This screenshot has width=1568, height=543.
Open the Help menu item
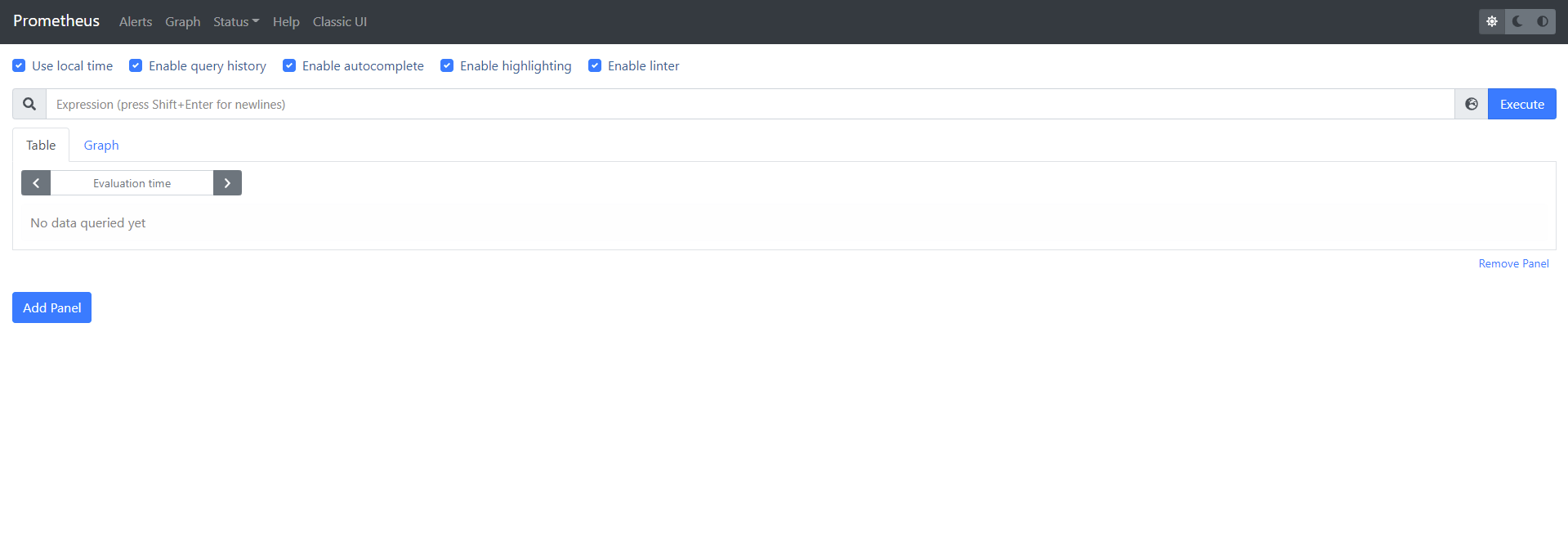pos(286,22)
